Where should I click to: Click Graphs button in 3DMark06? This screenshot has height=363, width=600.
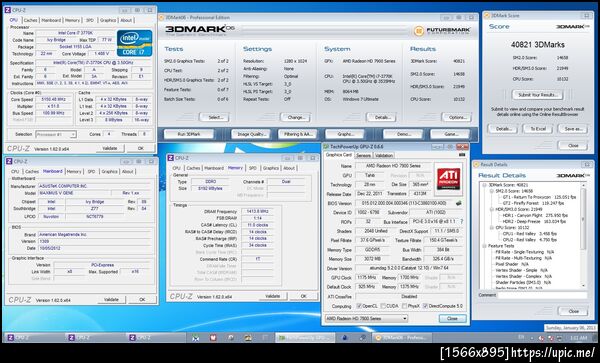click(345, 134)
